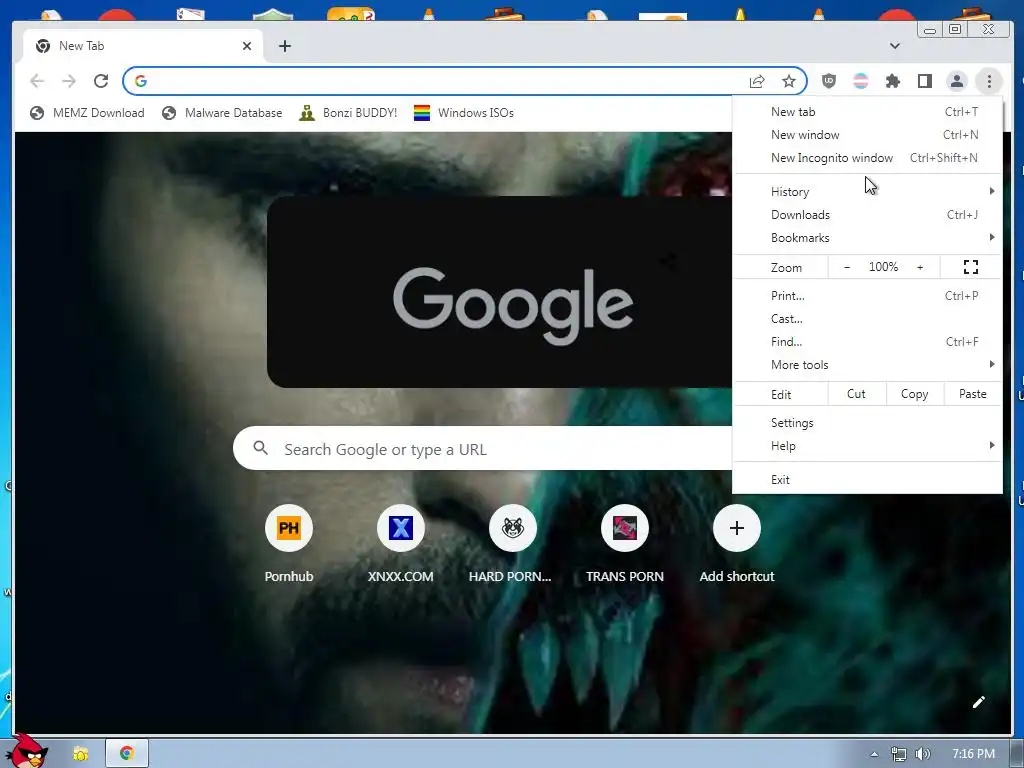Click the Google G icon in address bar
This screenshot has height=768, width=1024.
140,81
